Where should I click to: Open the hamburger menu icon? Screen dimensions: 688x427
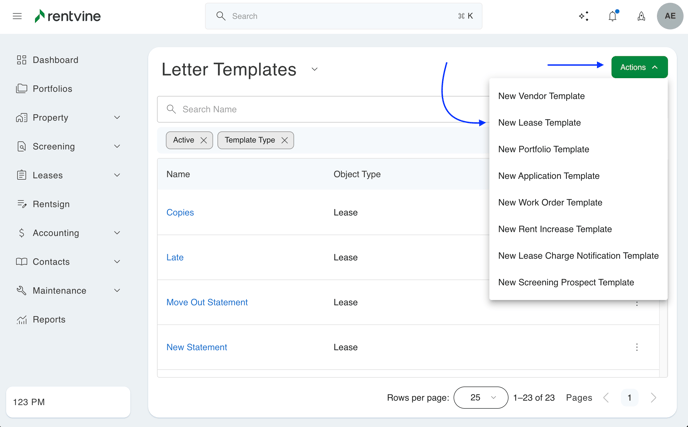[17, 16]
